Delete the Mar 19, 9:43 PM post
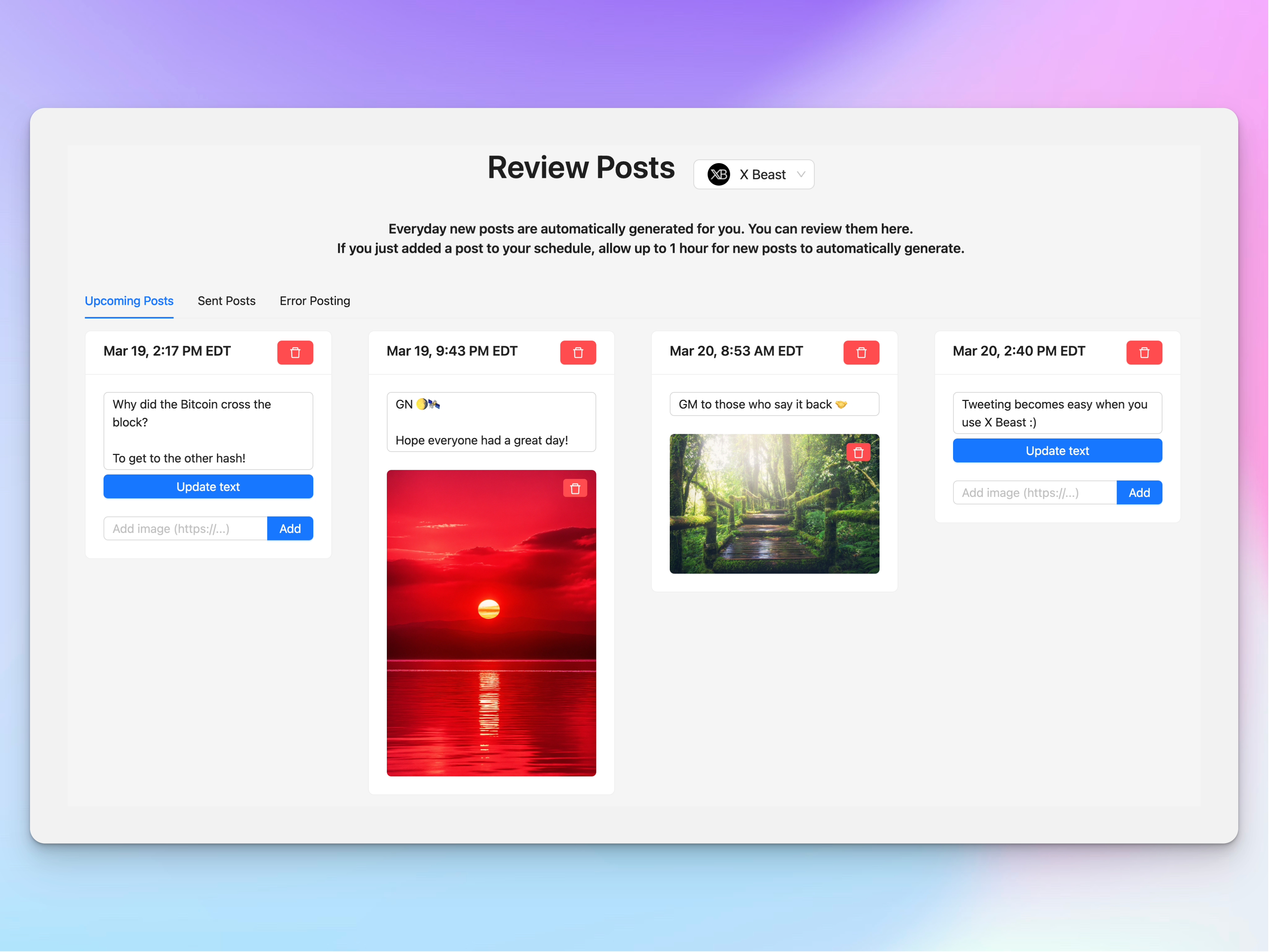 578,352
